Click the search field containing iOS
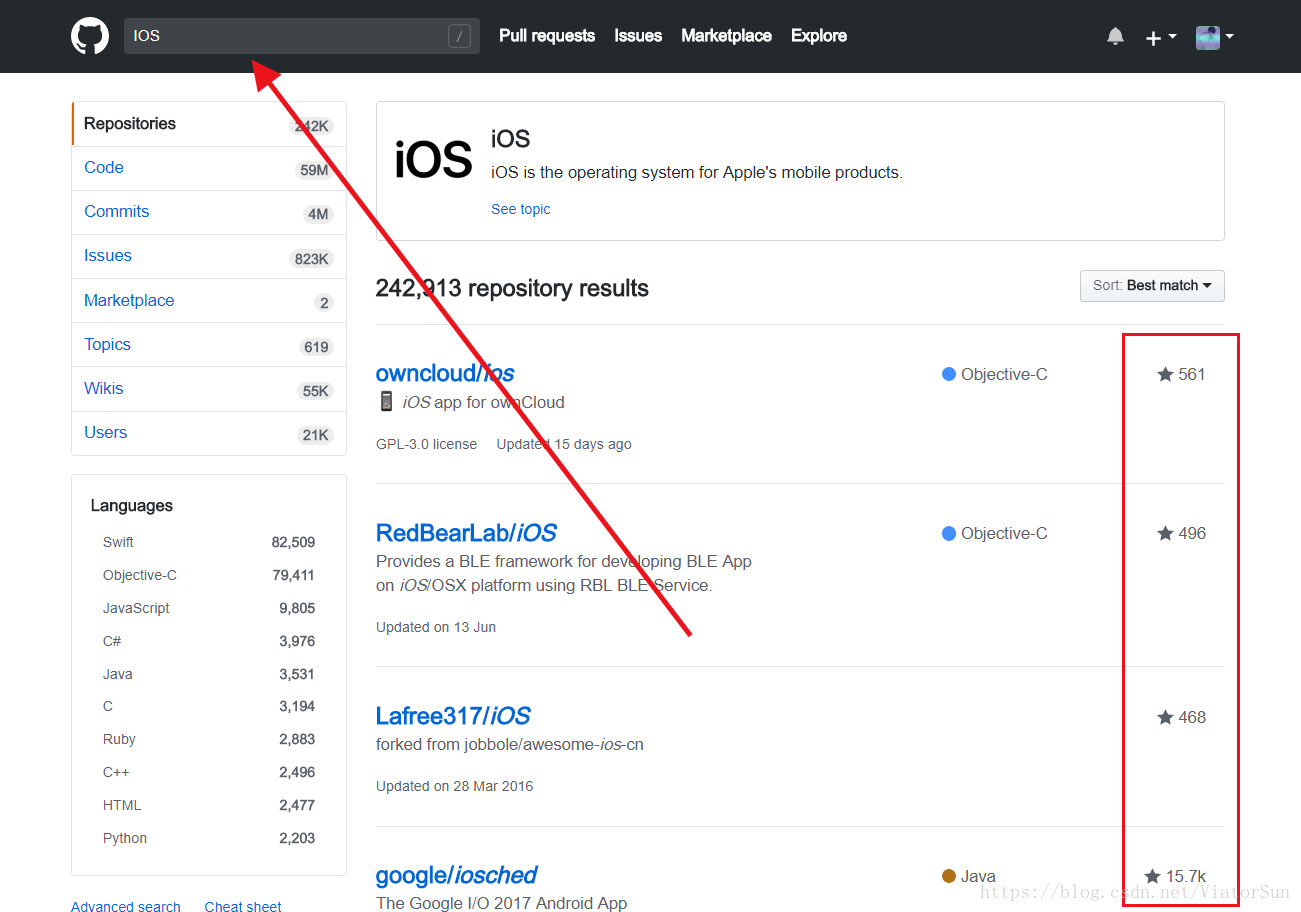 302,36
